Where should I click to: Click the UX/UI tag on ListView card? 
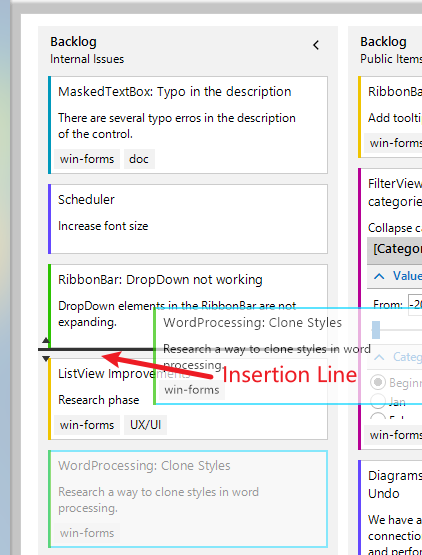pos(145,425)
